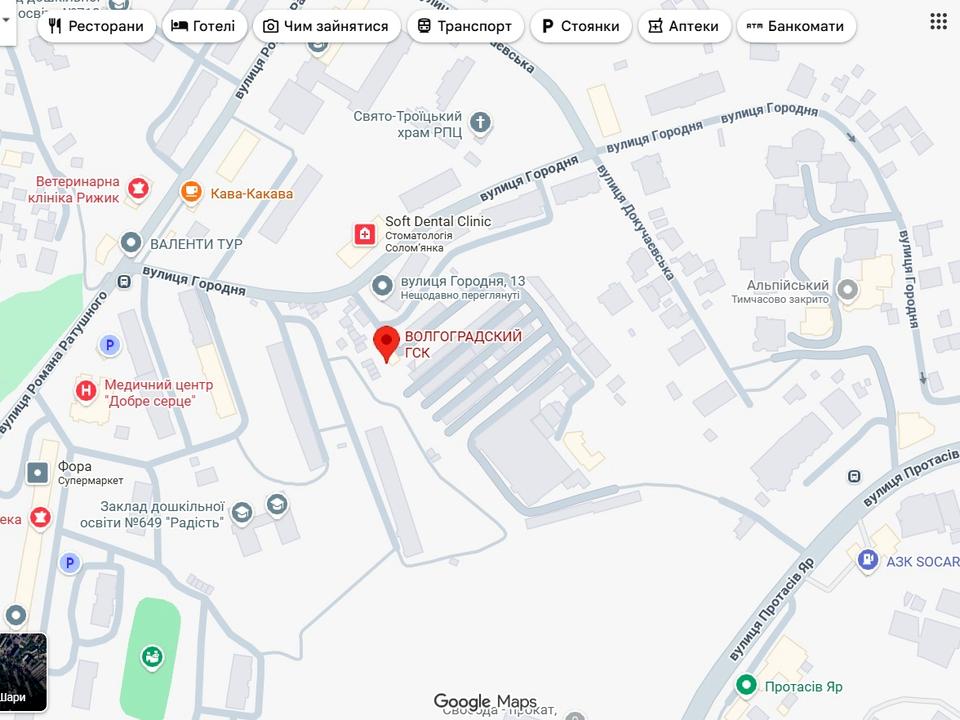Select the Soft Dental Clinic marker icon
Screen dimensions: 960x720
tap(365, 234)
